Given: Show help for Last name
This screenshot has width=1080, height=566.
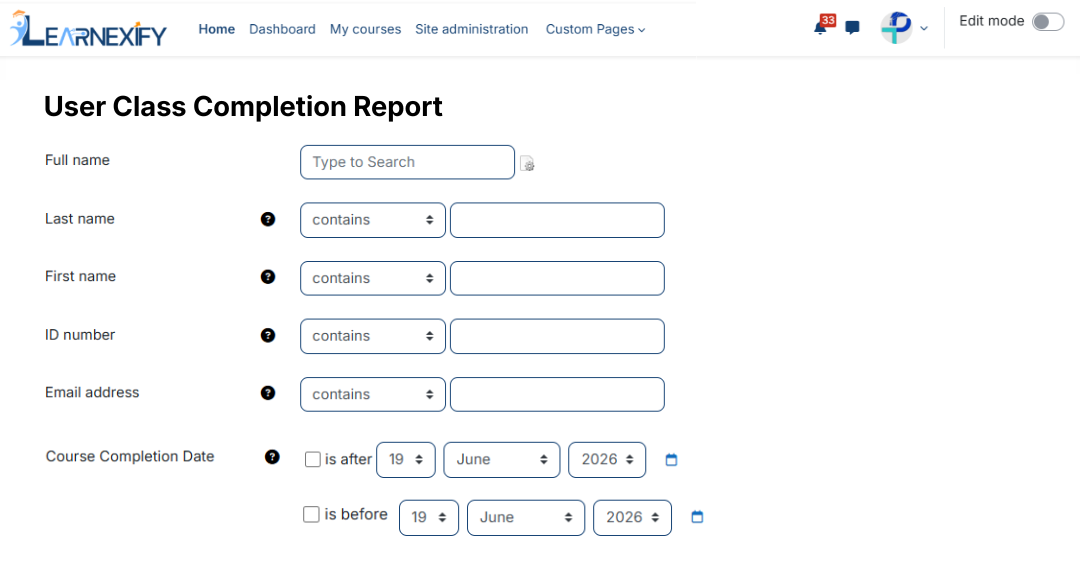Looking at the screenshot, I should tap(268, 219).
